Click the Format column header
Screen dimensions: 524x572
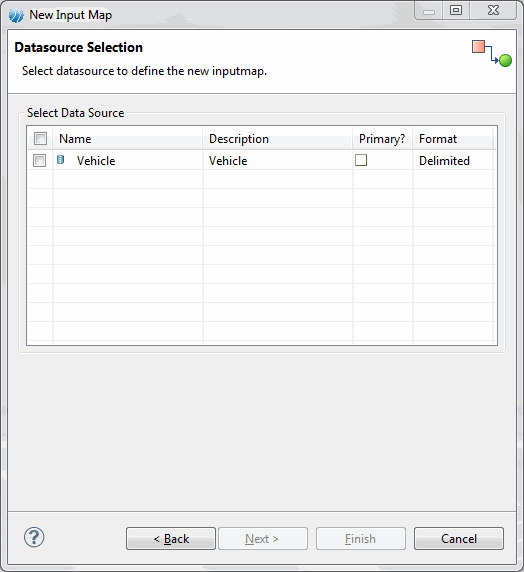(452, 139)
